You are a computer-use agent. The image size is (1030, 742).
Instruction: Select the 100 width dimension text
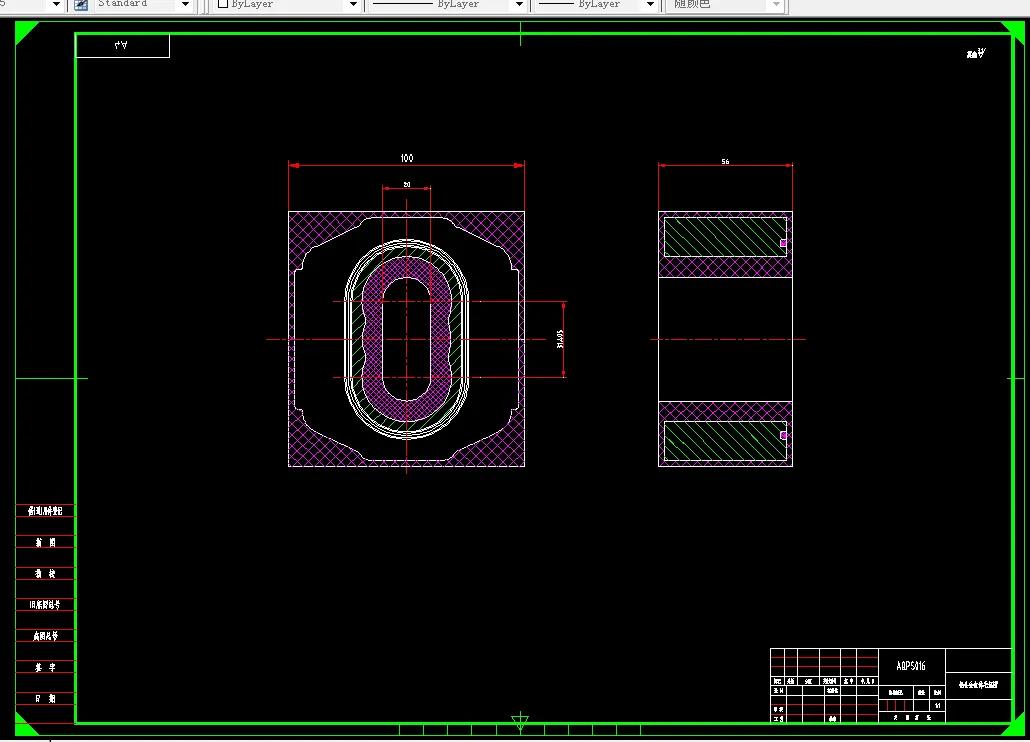pyautogui.click(x=407, y=158)
